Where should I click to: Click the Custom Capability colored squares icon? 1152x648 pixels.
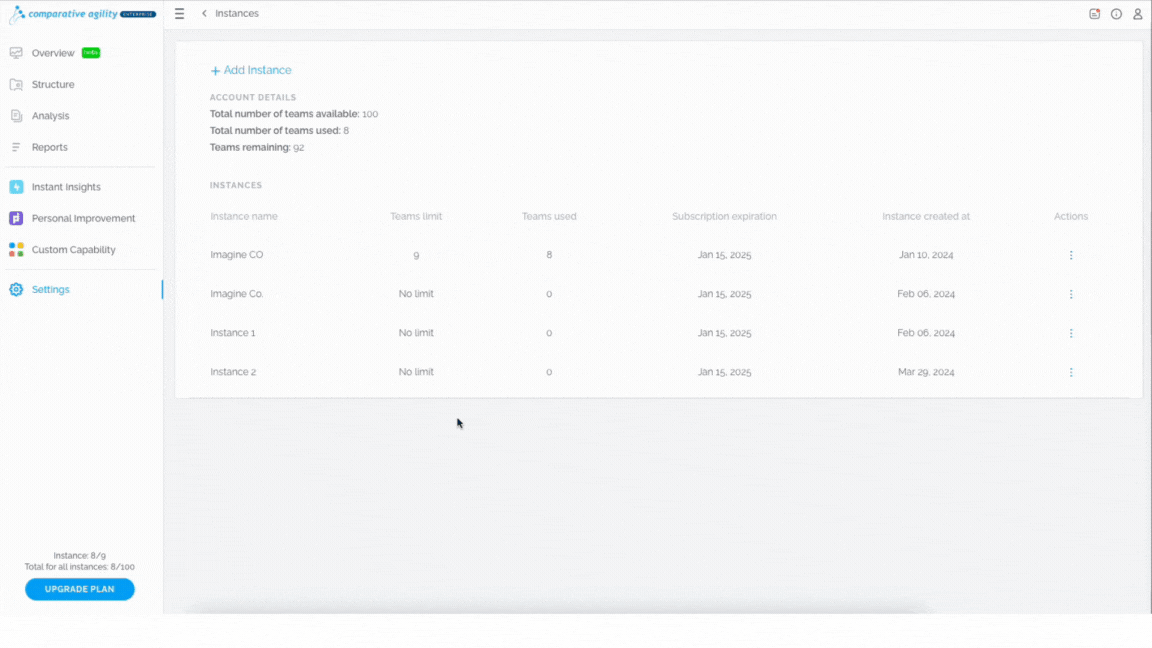16,250
